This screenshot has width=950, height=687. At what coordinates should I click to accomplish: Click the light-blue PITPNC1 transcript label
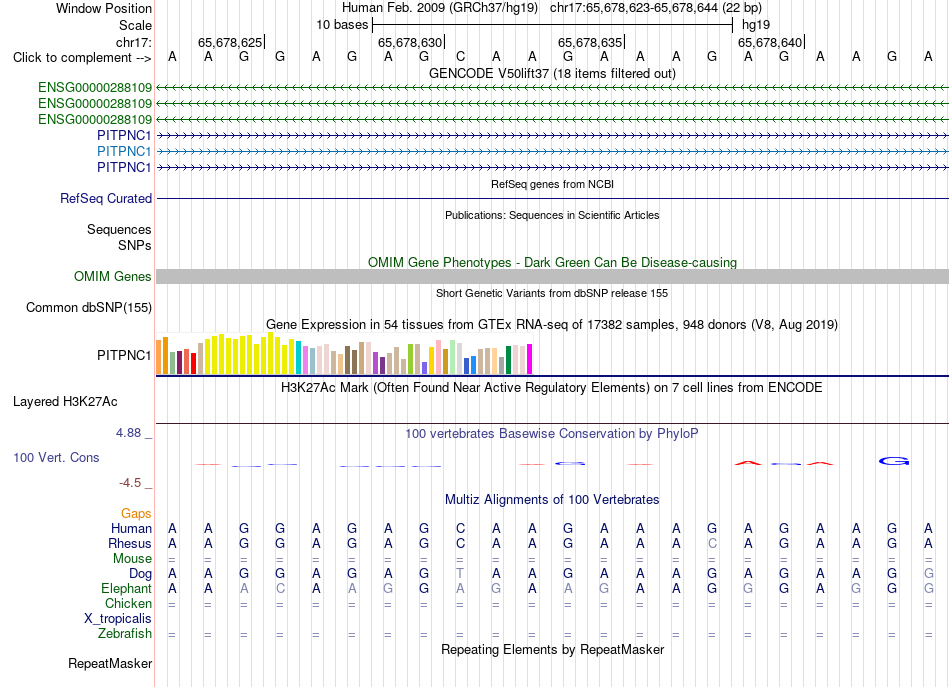click(124, 151)
